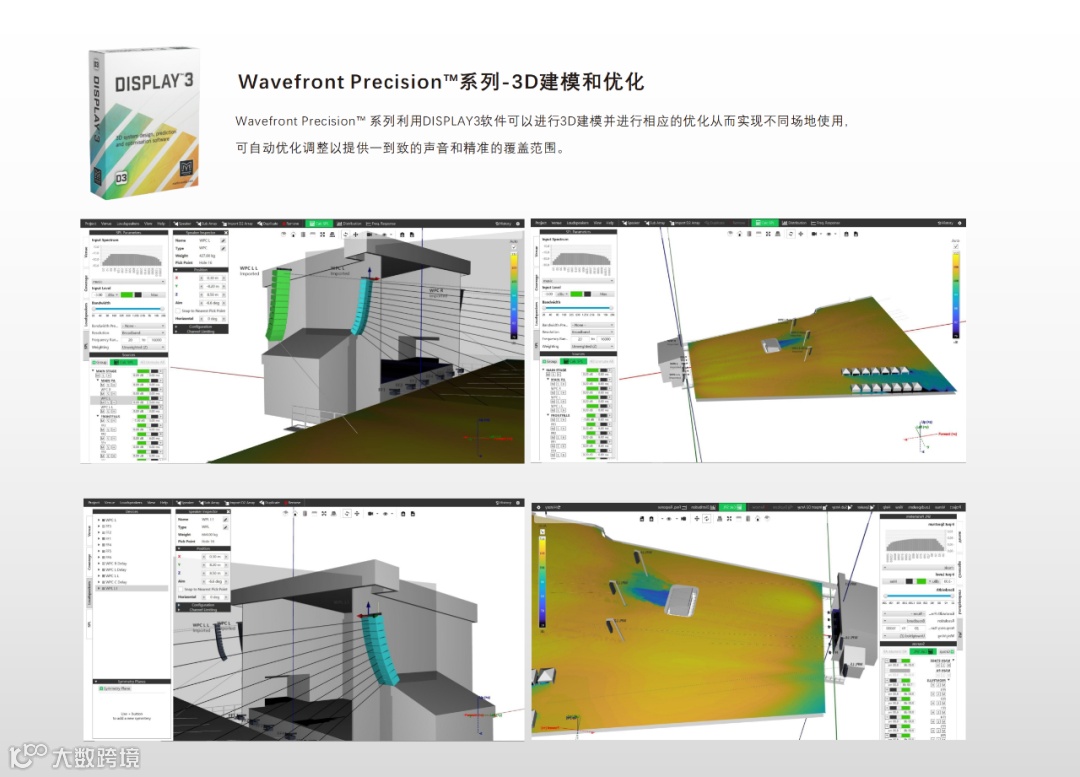Open Project menu in wide heatmap window
Viewport: 1080px width, 777px height.
pos(541,223)
